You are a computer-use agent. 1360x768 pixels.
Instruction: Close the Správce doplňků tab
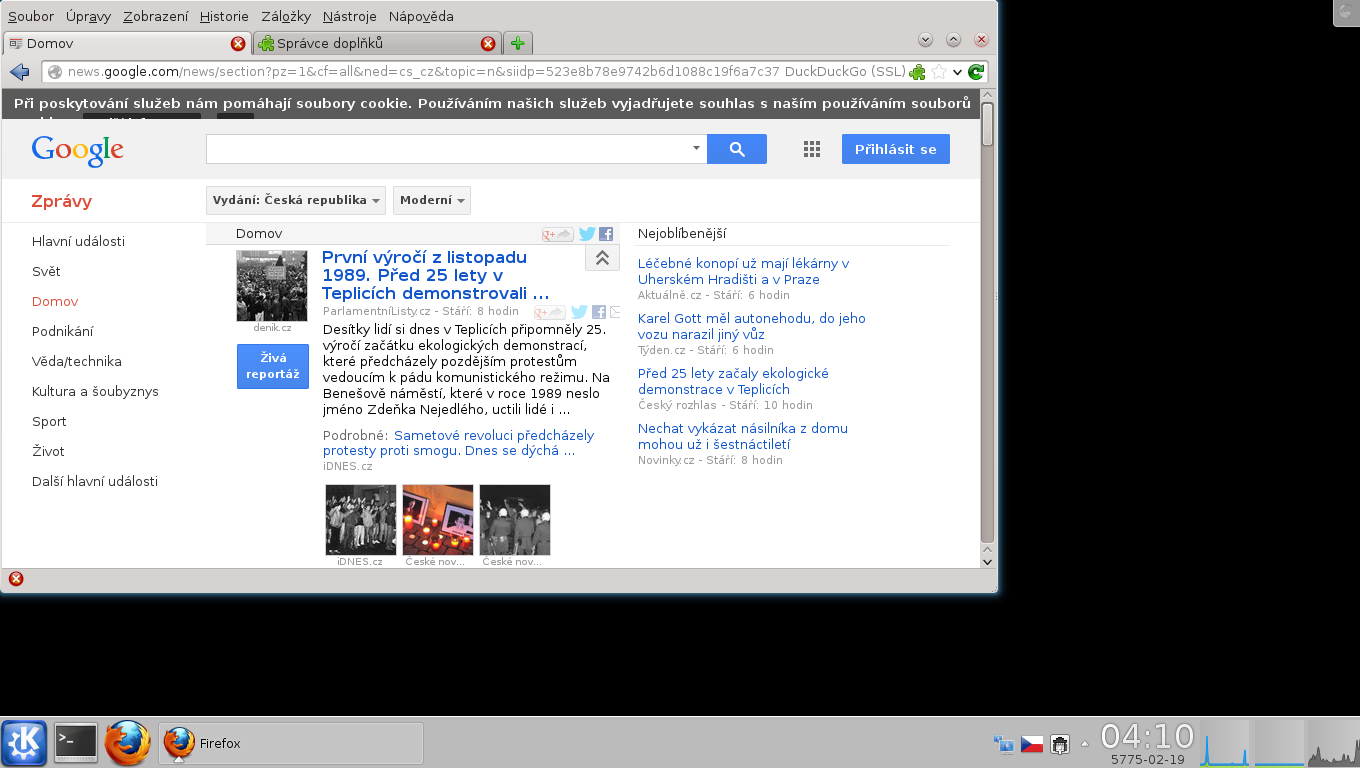click(x=488, y=43)
